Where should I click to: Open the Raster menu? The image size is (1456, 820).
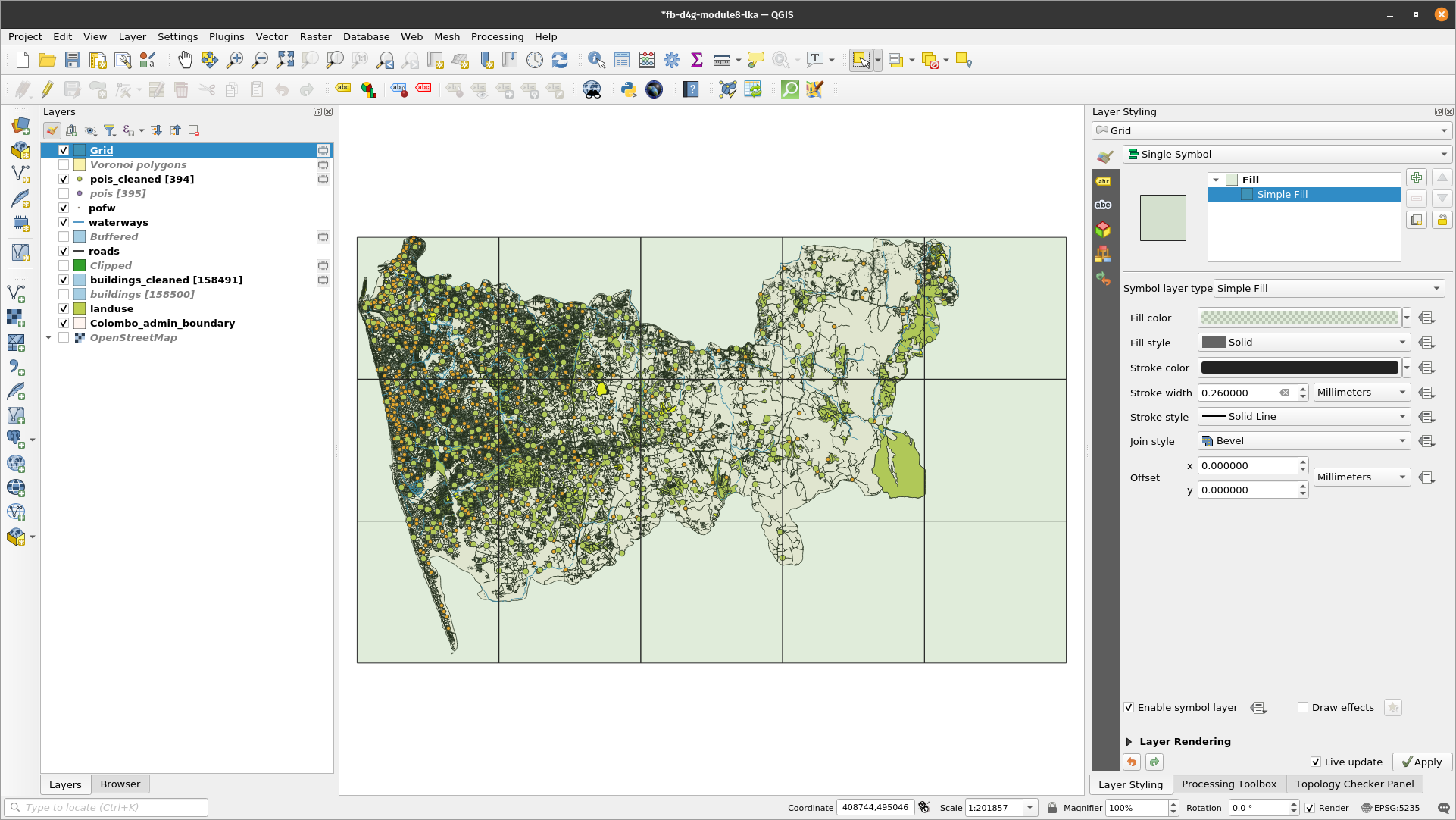[315, 36]
